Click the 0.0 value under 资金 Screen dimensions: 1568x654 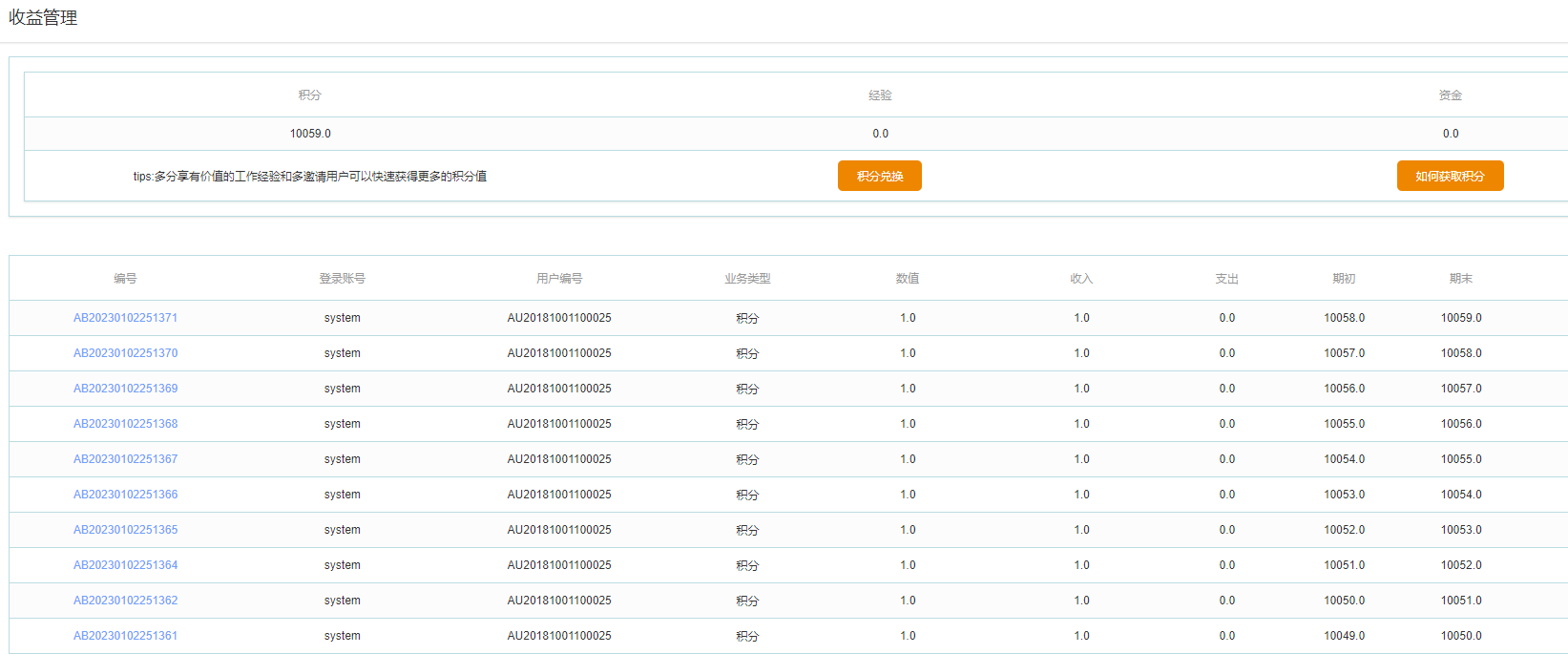click(x=1451, y=134)
